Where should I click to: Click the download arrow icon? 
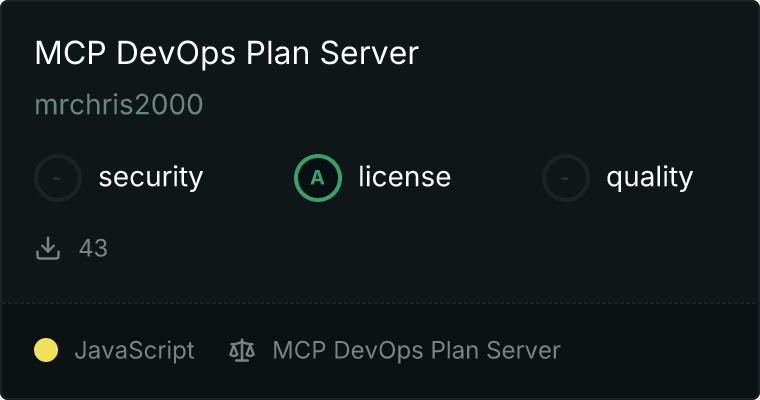click(48, 248)
